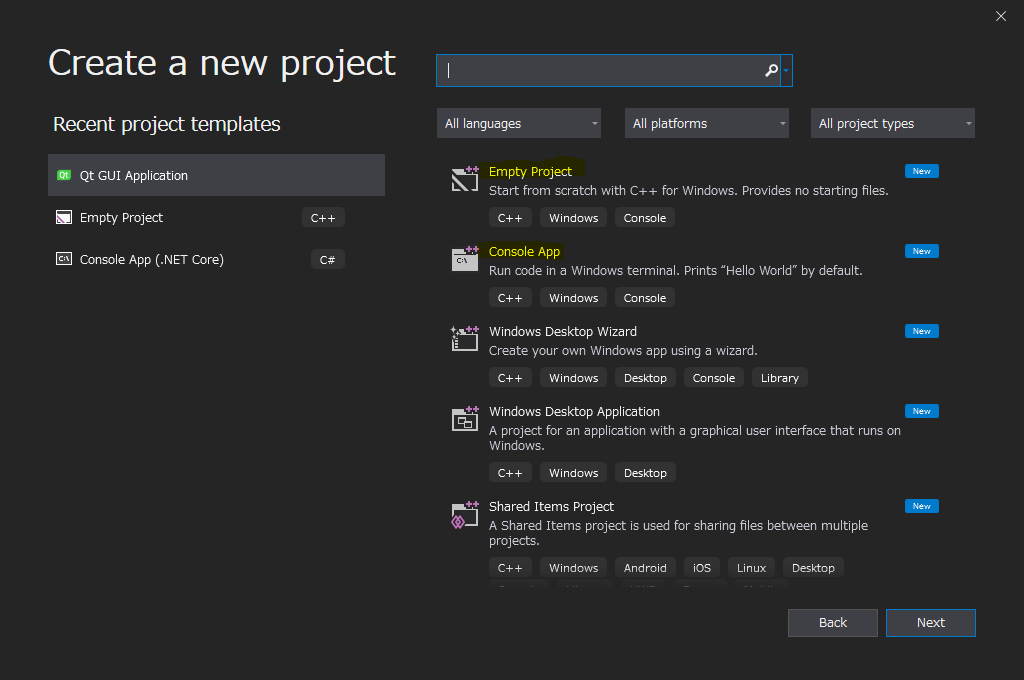Click Console App (.NET Core) icon
1024x680 pixels.
click(x=64, y=259)
